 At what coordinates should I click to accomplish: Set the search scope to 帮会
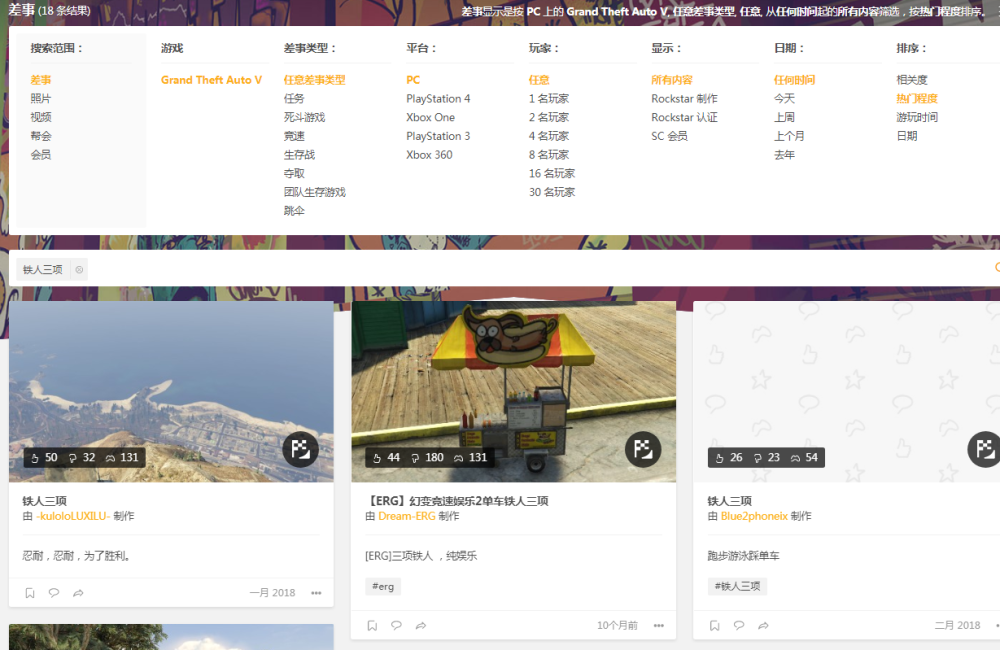tap(41, 136)
